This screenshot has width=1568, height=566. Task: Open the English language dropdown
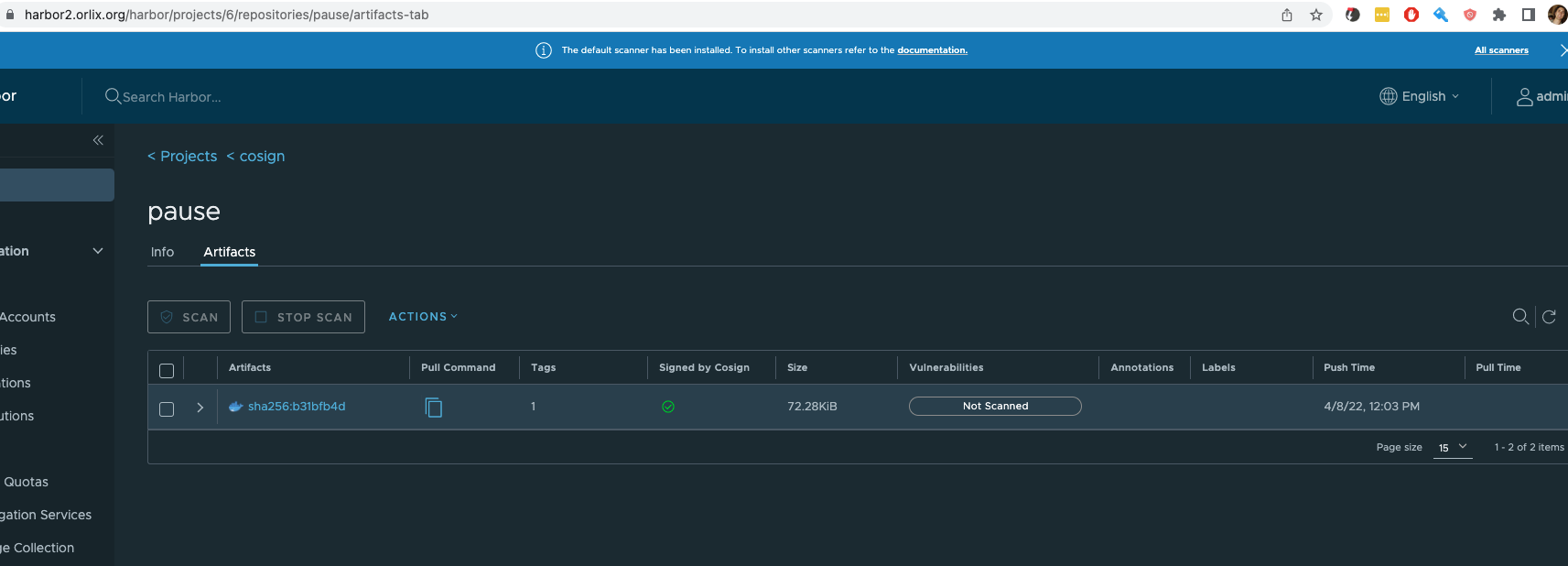1420,96
